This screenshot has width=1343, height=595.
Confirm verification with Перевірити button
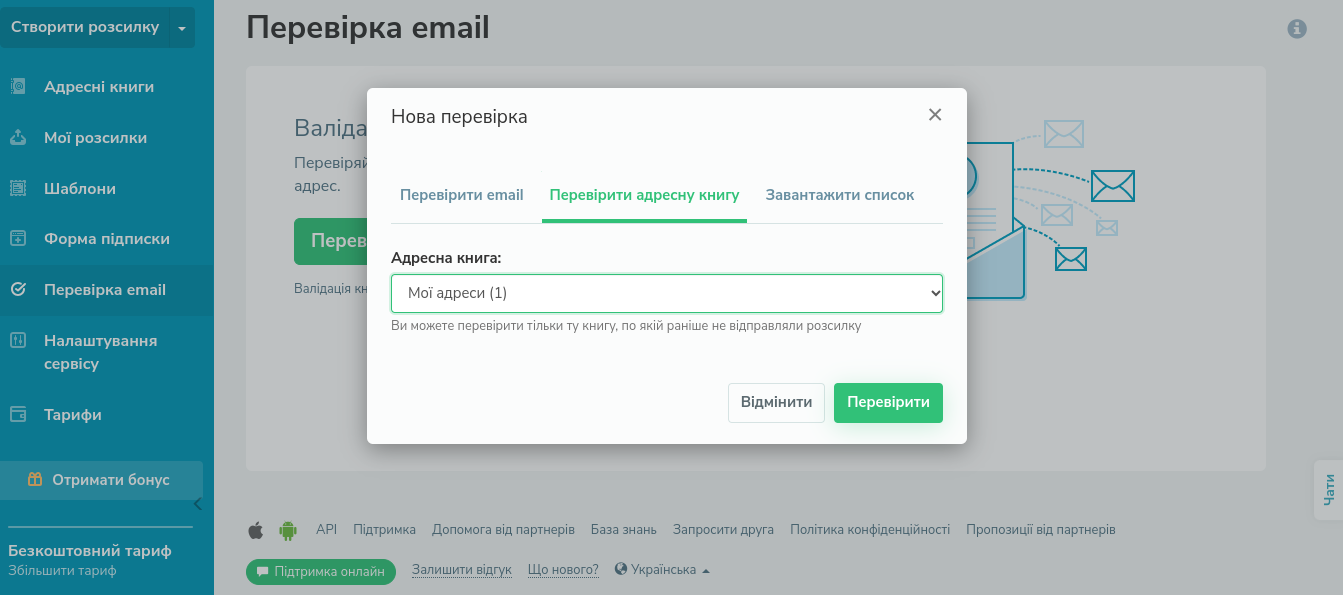pos(888,402)
